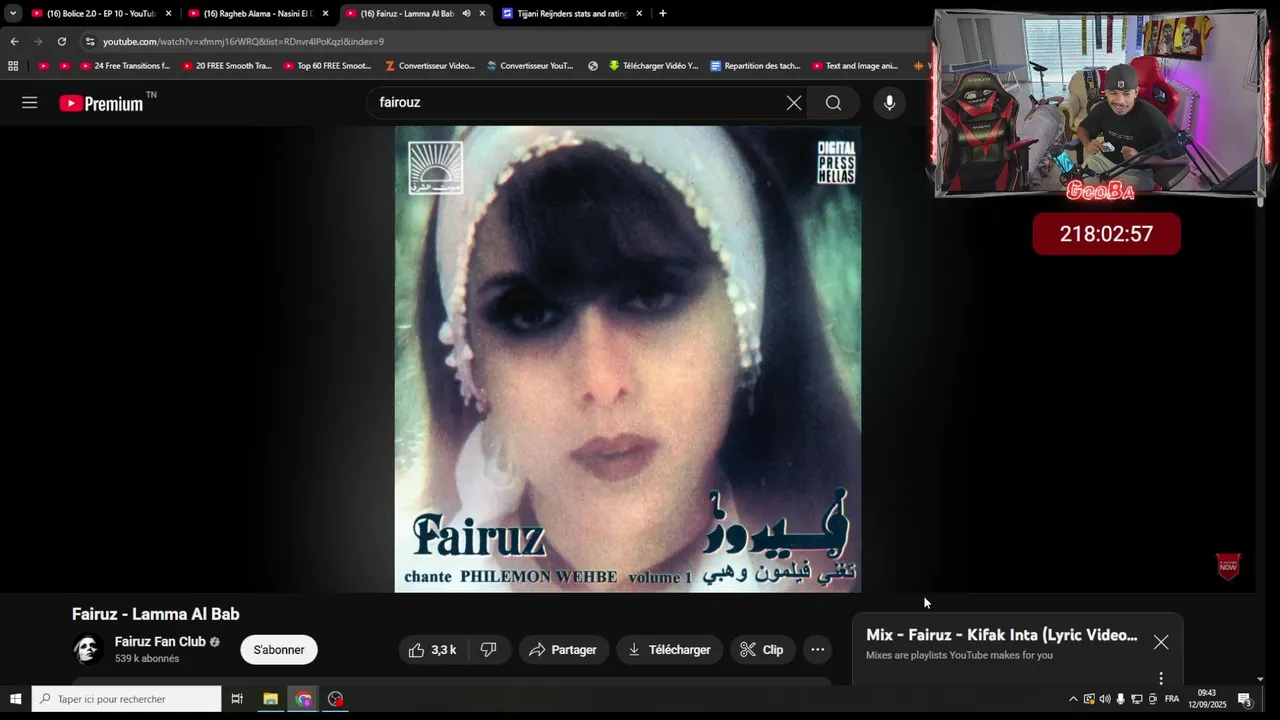
Task: Open the 09:43 clock calendar
Action: coord(1206,699)
